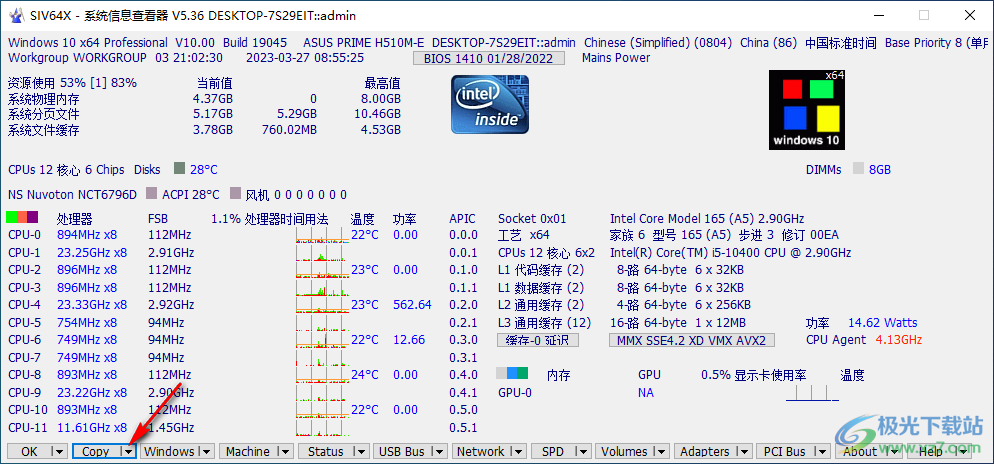This screenshot has width=994, height=464.
Task: Click the CPU-4 row label
Action: (25, 305)
